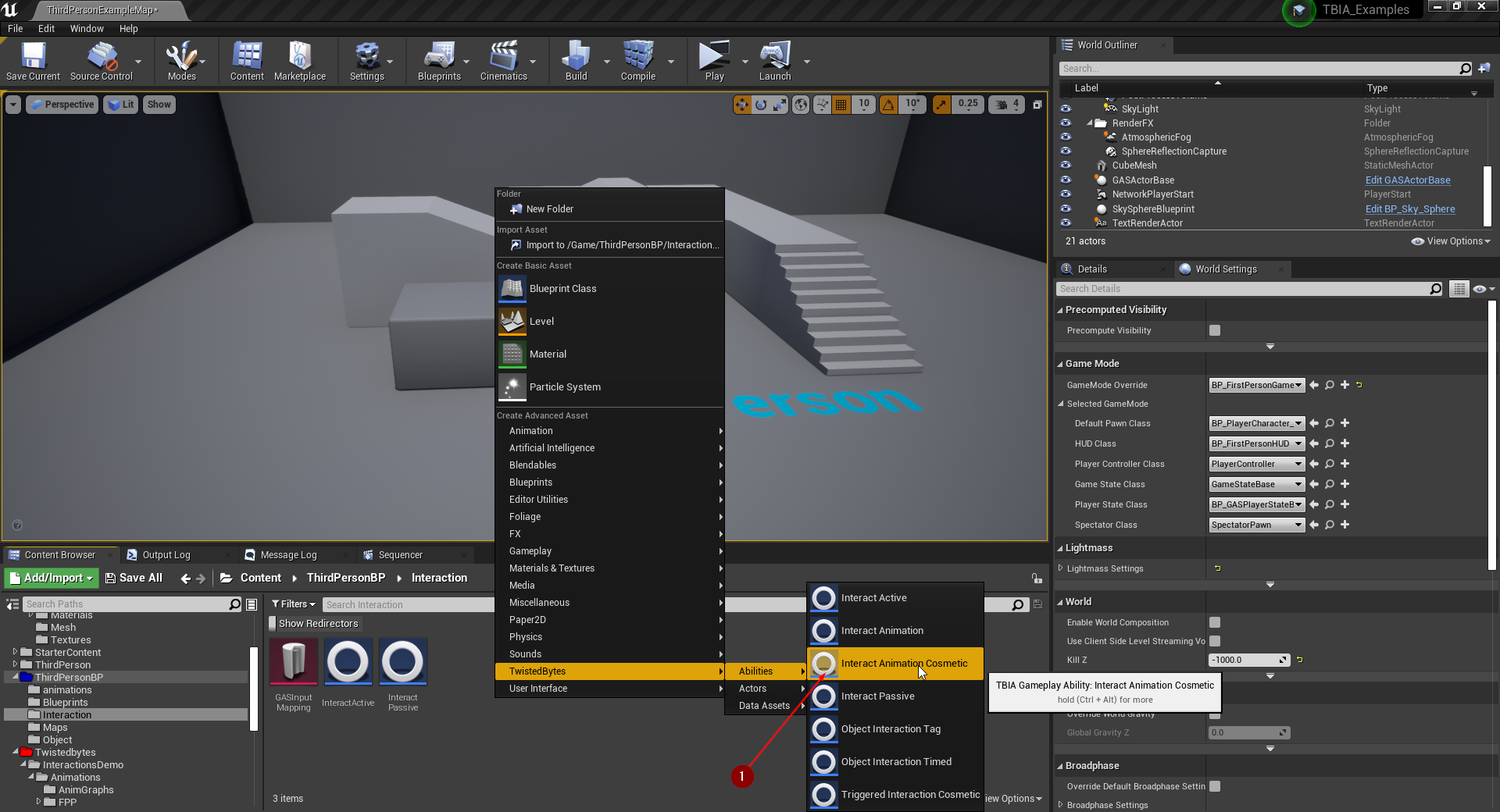Expand the StarterContent folder in tree
The width and height of the screenshot is (1500, 812).
[15, 652]
